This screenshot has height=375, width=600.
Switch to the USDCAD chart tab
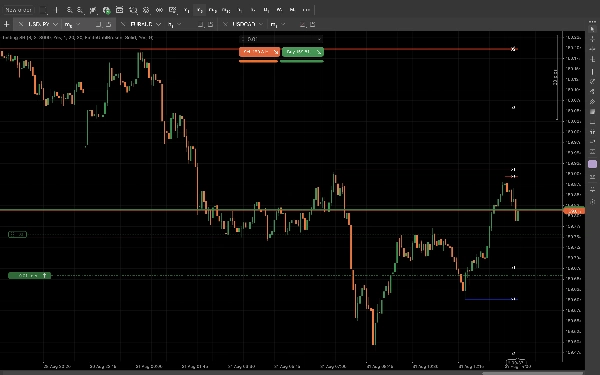click(244, 24)
